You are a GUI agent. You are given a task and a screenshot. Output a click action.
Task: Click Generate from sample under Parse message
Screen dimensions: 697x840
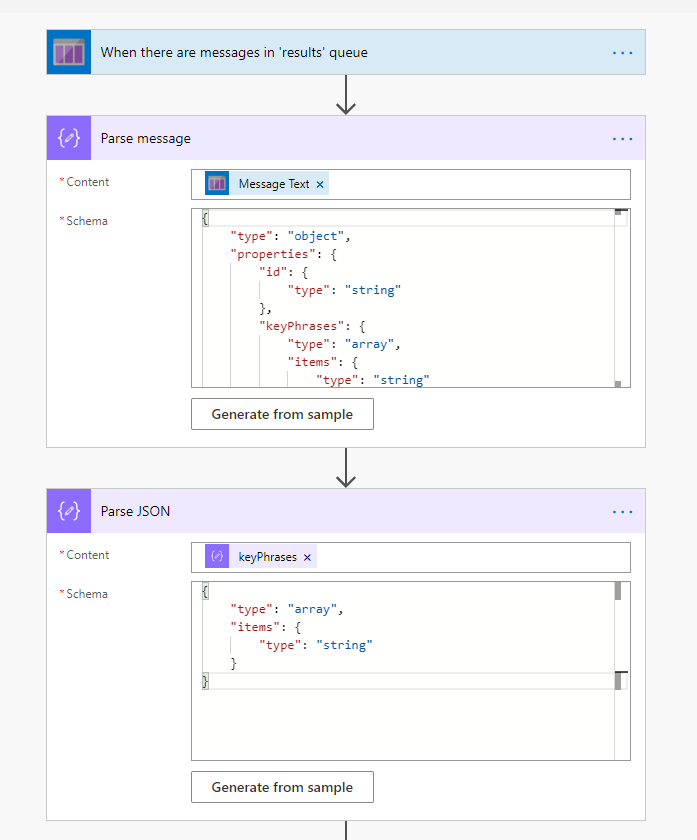282,414
